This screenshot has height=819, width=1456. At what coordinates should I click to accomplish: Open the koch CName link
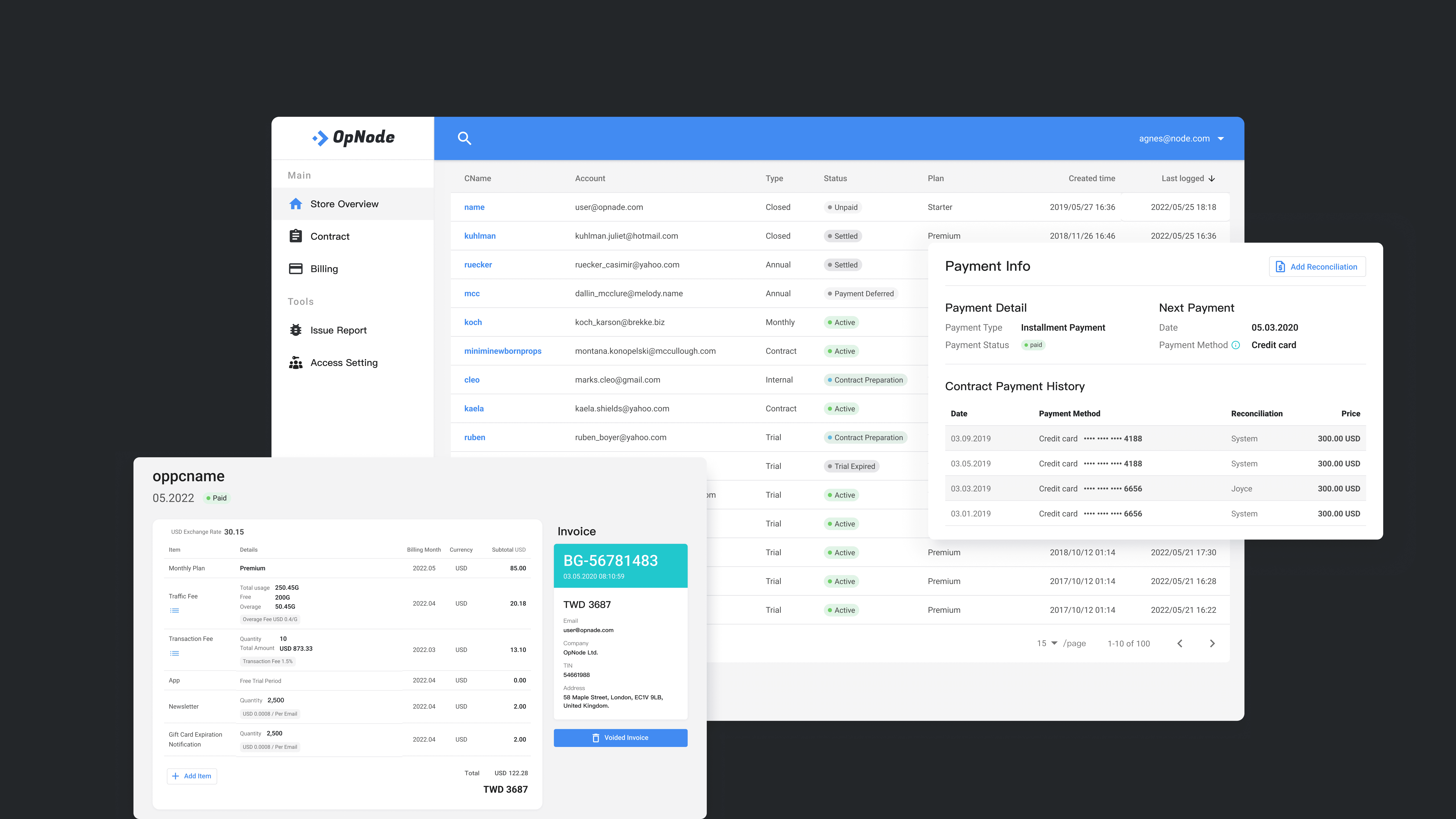coord(473,322)
